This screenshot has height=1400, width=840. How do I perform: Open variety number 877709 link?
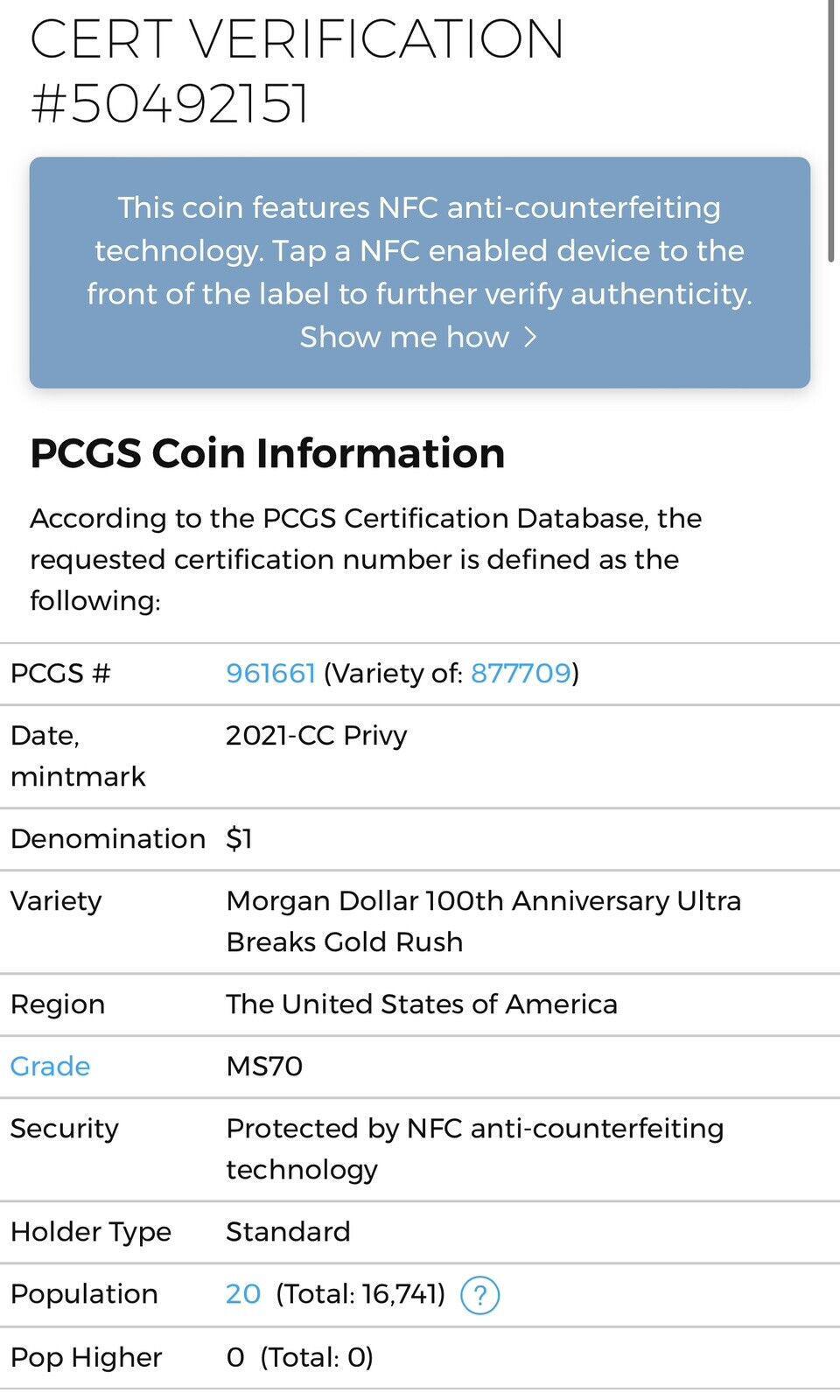tap(521, 673)
